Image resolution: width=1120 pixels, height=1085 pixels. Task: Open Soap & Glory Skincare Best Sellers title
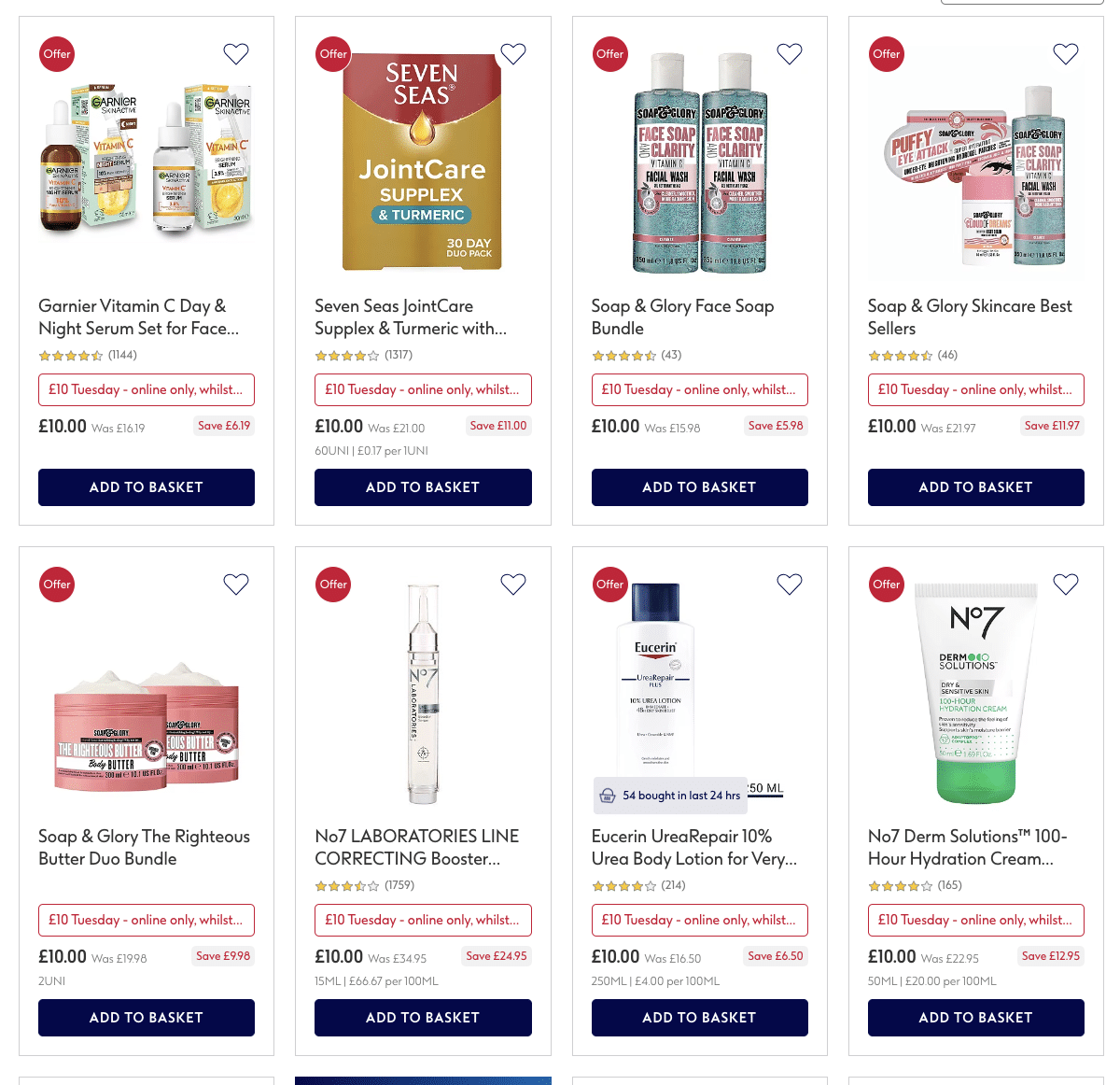tap(970, 317)
